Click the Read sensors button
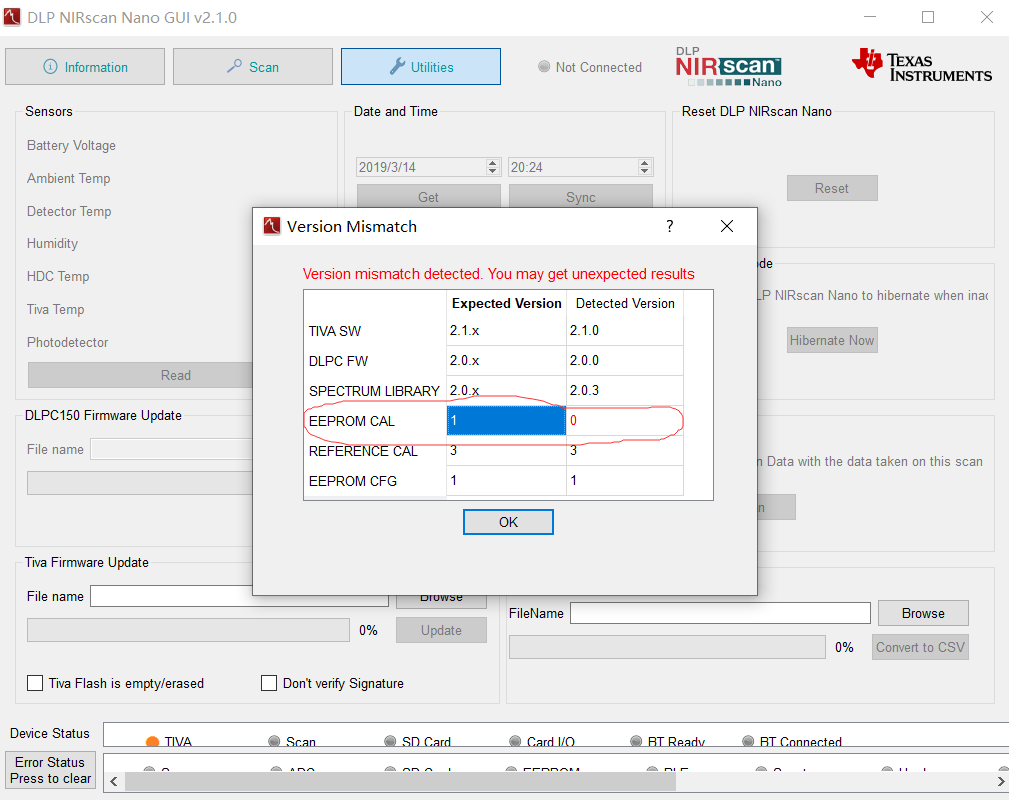Image resolution: width=1009 pixels, height=800 pixels. click(x=140, y=375)
